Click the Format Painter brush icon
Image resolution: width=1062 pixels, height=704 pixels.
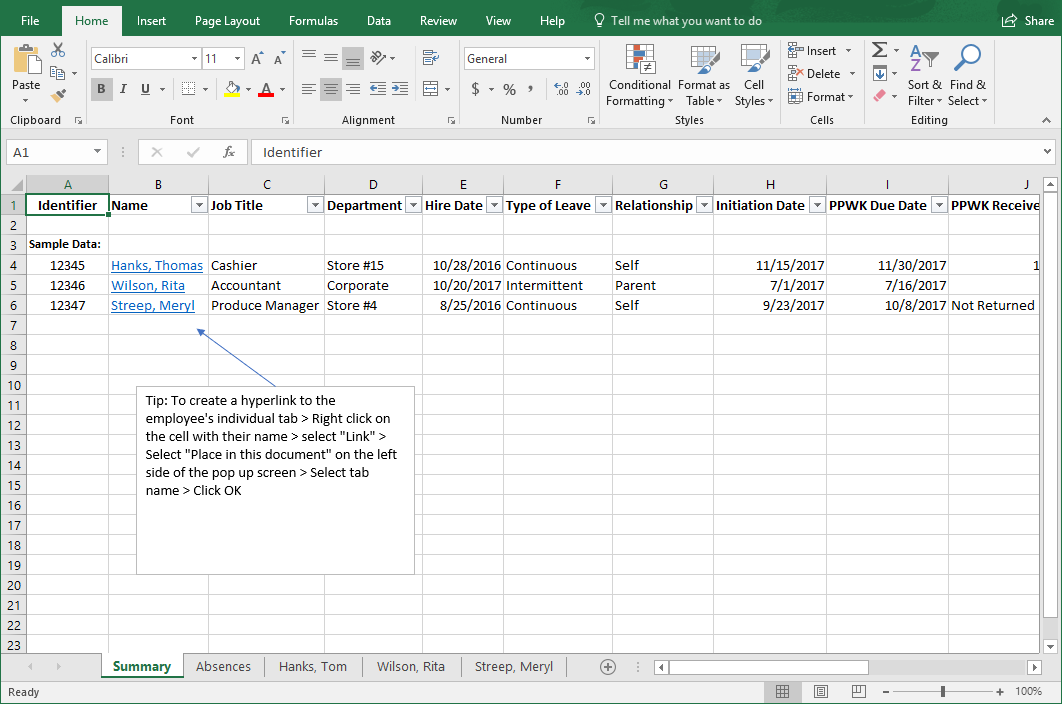(x=58, y=96)
